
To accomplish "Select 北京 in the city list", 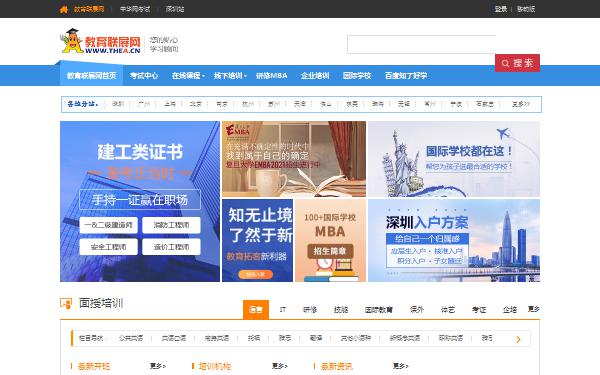I will (x=196, y=104).
